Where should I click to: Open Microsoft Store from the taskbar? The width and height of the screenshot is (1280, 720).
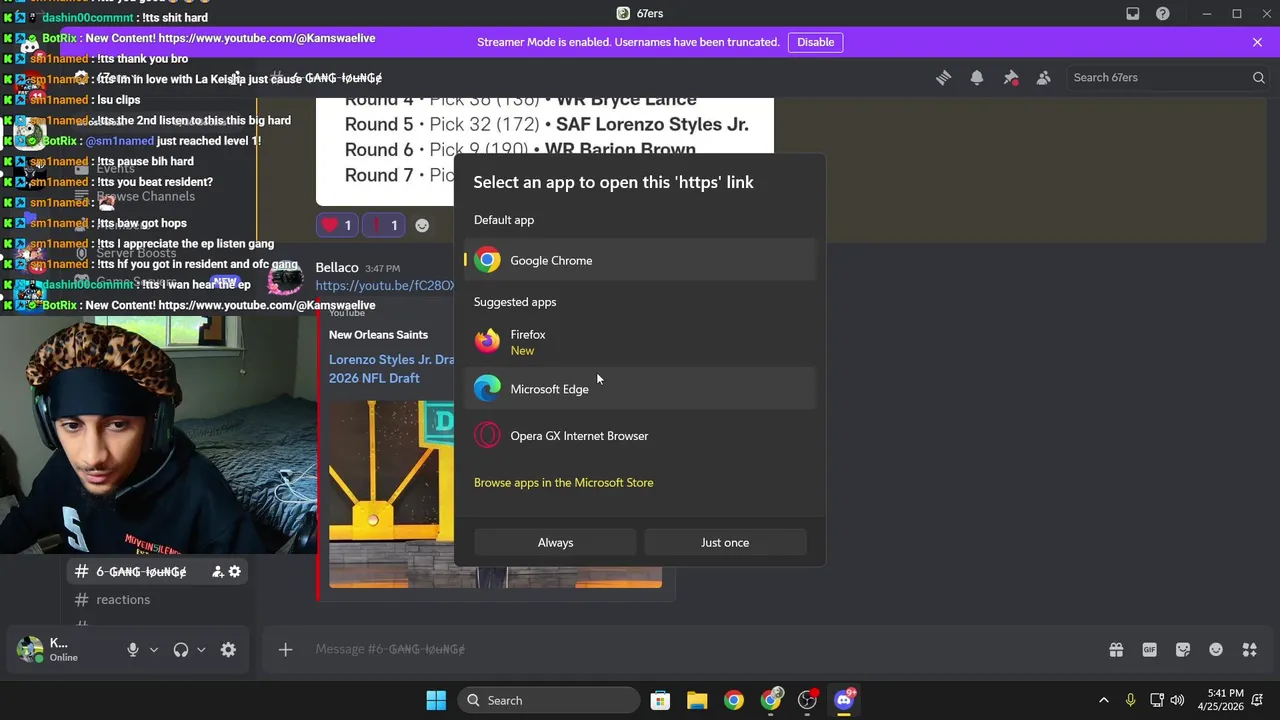click(660, 700)
